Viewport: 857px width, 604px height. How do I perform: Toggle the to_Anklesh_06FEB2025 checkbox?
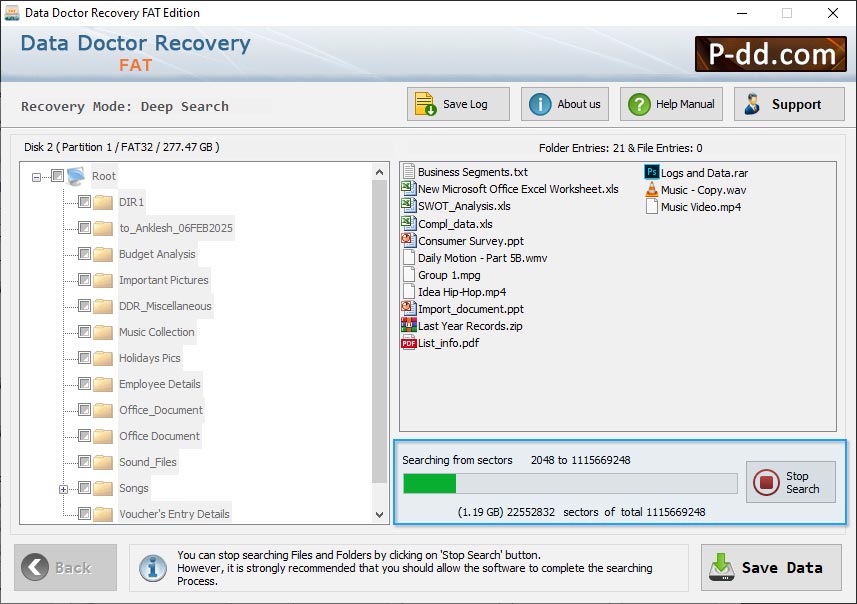tap(84, 227)
